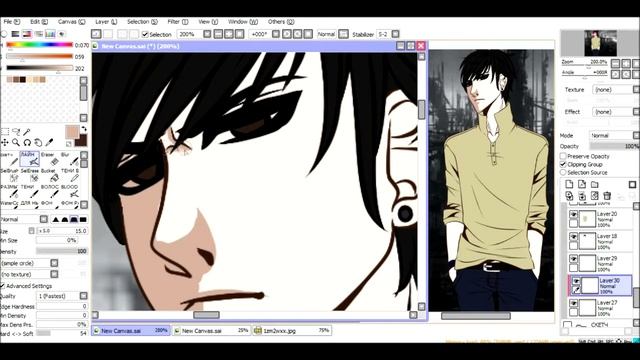Select the ЛАЙН brush tool

pos(29,159)
